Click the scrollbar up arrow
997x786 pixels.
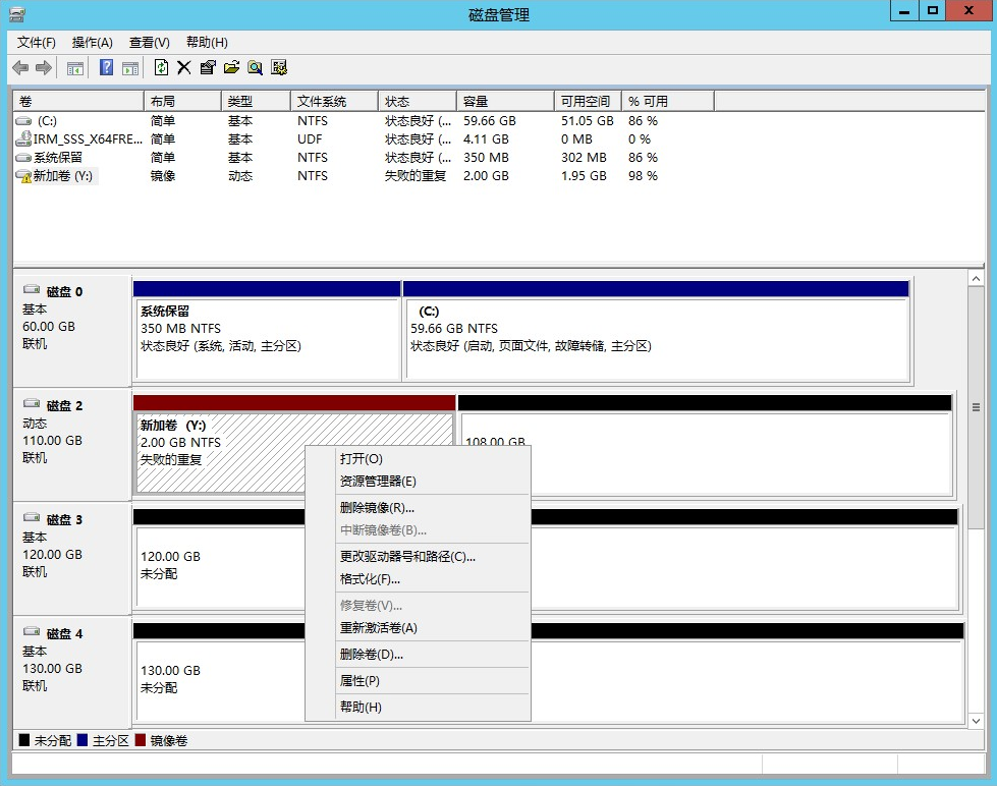tap(976, 279)
